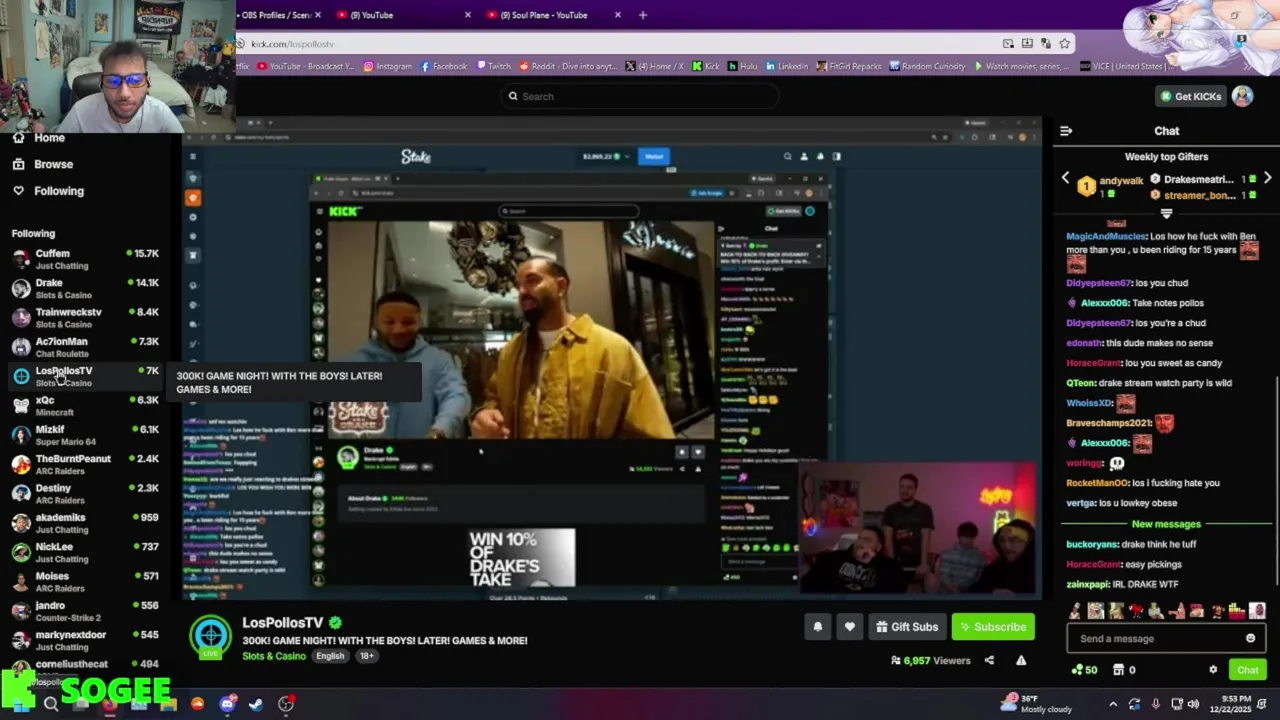Report stream with the warning triangle icon
The width and height of the screenshot is (1280, 720).
pos(1021,660)
